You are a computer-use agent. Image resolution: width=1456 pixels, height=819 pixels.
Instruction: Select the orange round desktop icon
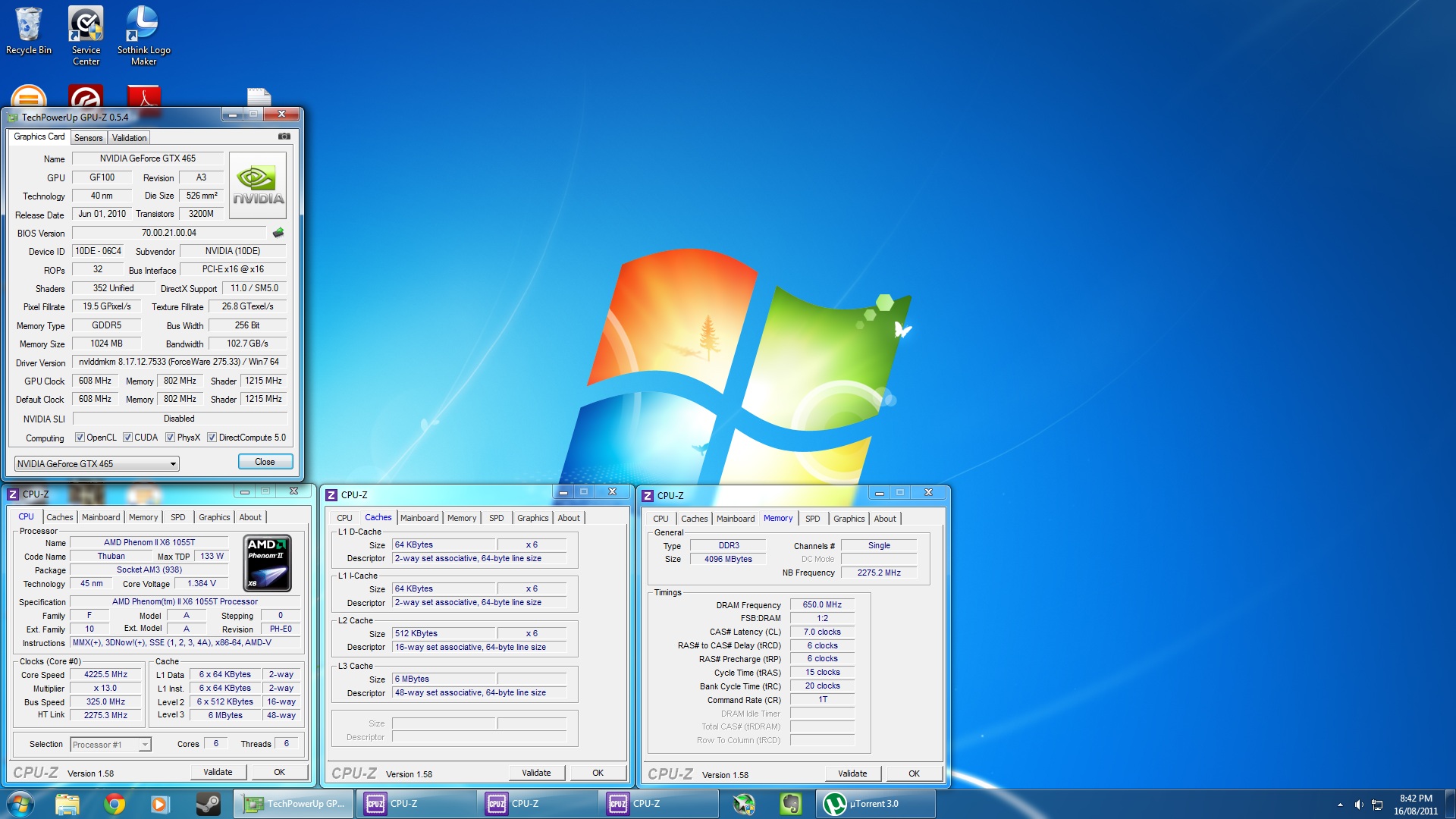click(29, 96)
